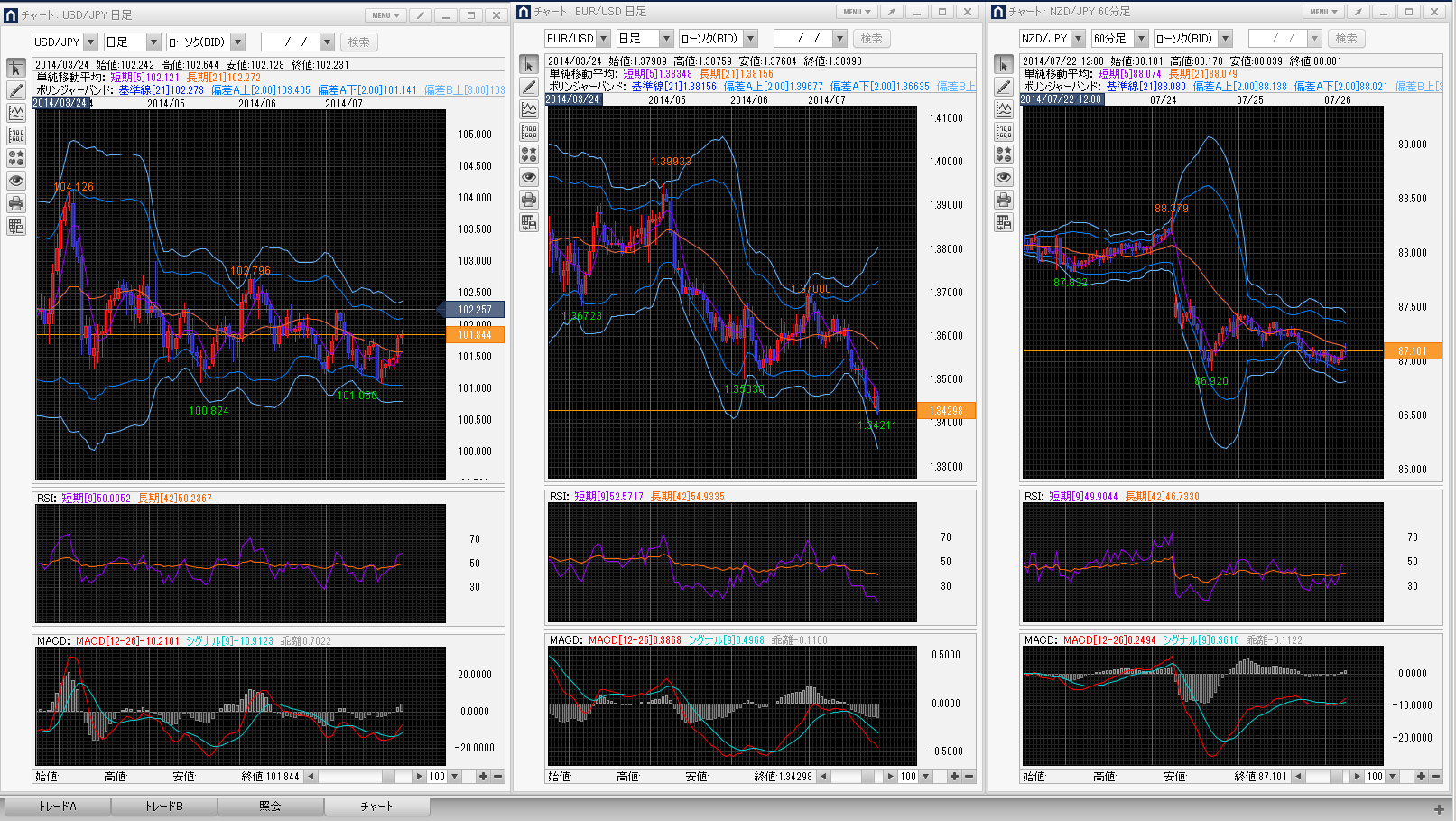Screen dimensions: 1456x821
Task: Click the price scale settings icon in USD/JPY chart
Action: (16, 135)
